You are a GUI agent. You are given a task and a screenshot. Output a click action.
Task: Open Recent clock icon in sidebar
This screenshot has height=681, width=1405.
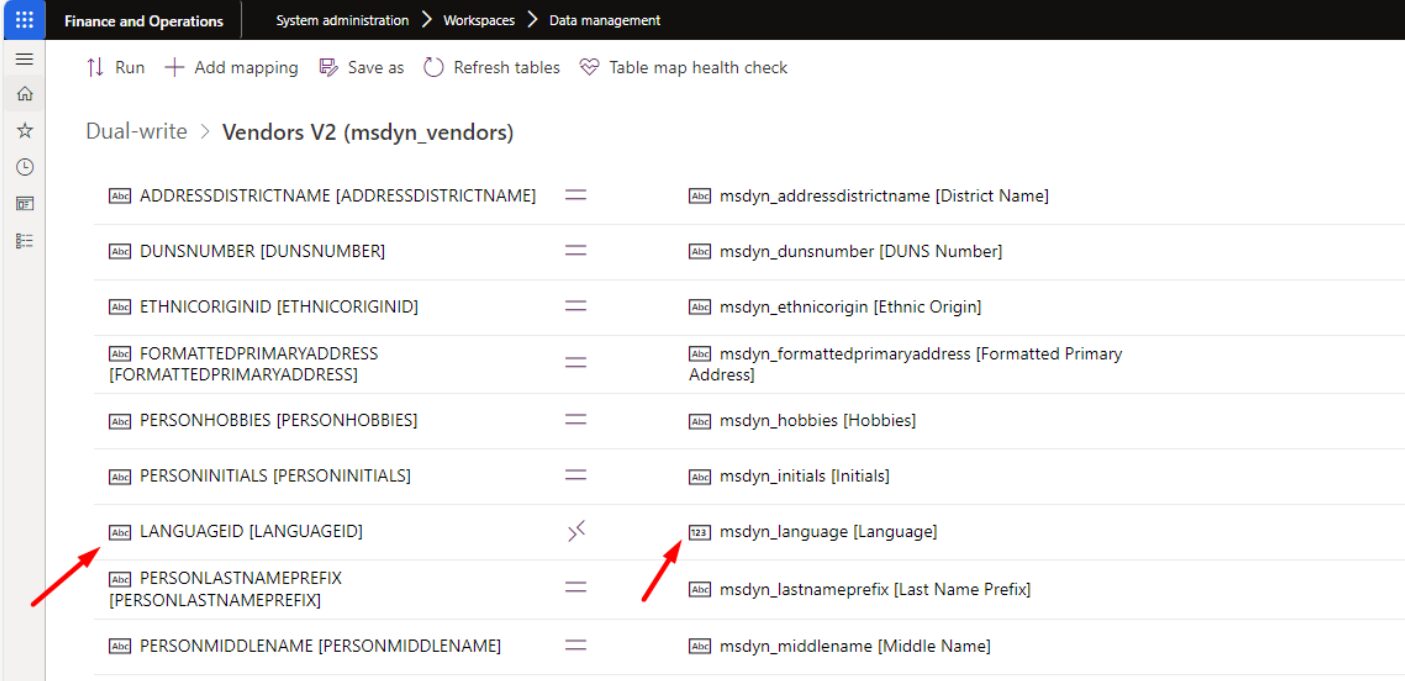pos(25,167)
